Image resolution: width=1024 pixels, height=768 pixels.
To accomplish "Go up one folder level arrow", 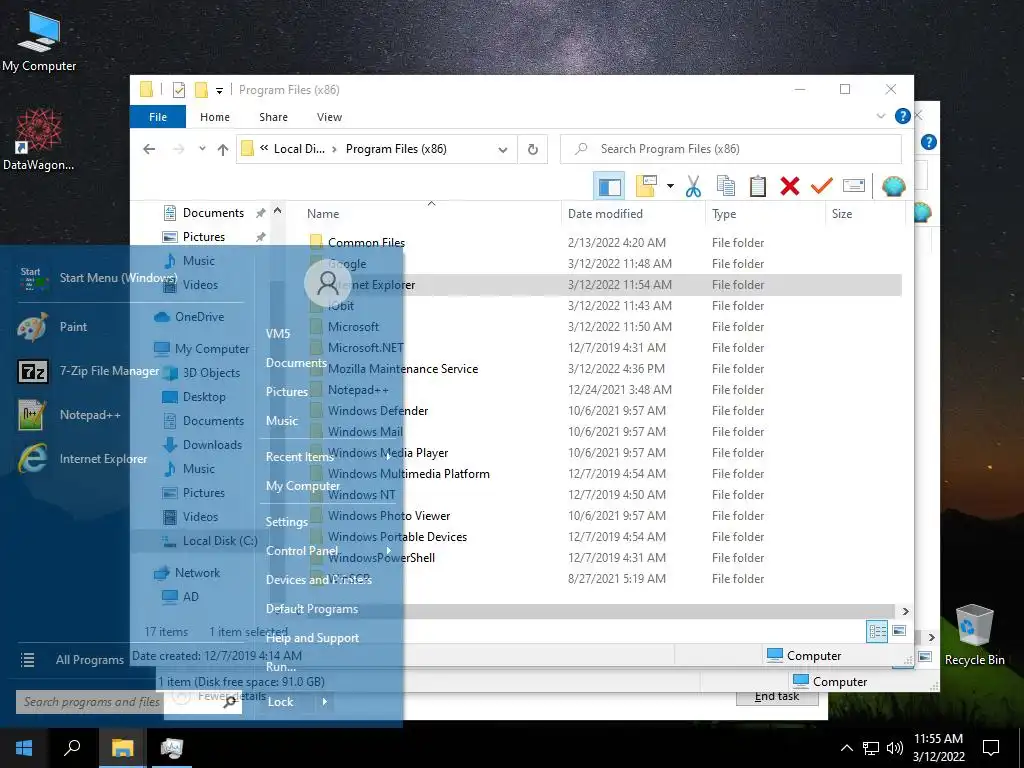I will tap(223, 150).
